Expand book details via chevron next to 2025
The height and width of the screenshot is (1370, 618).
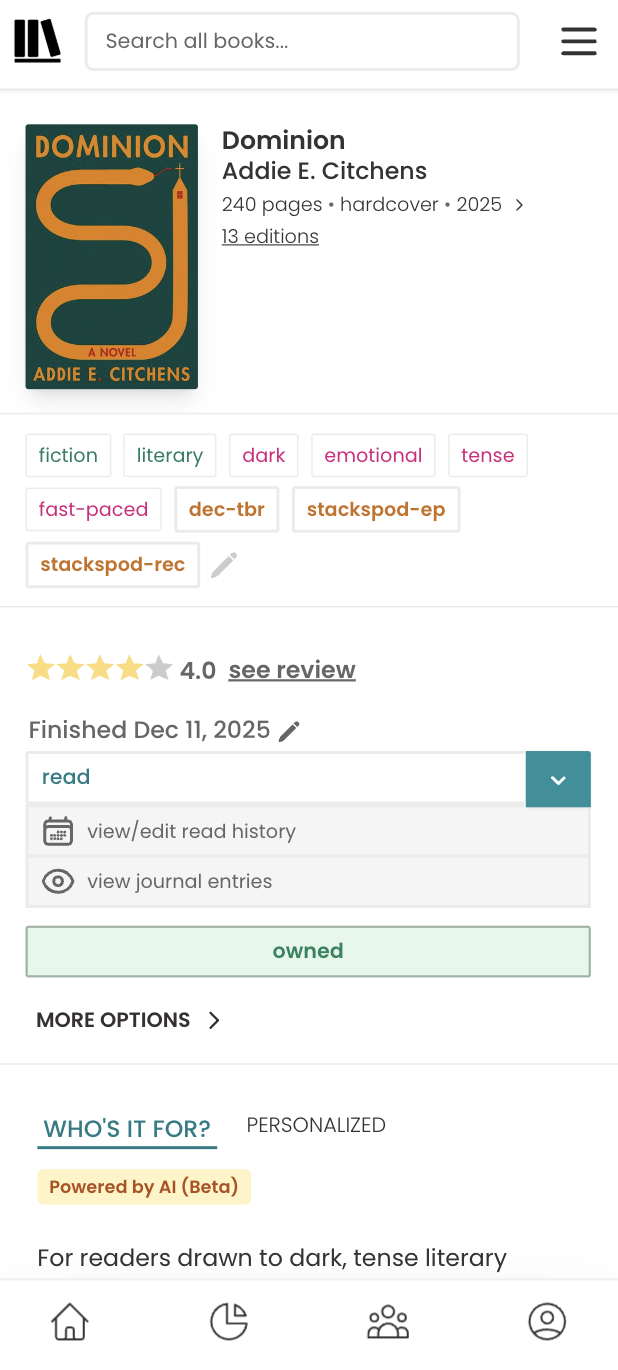[519, 204]
